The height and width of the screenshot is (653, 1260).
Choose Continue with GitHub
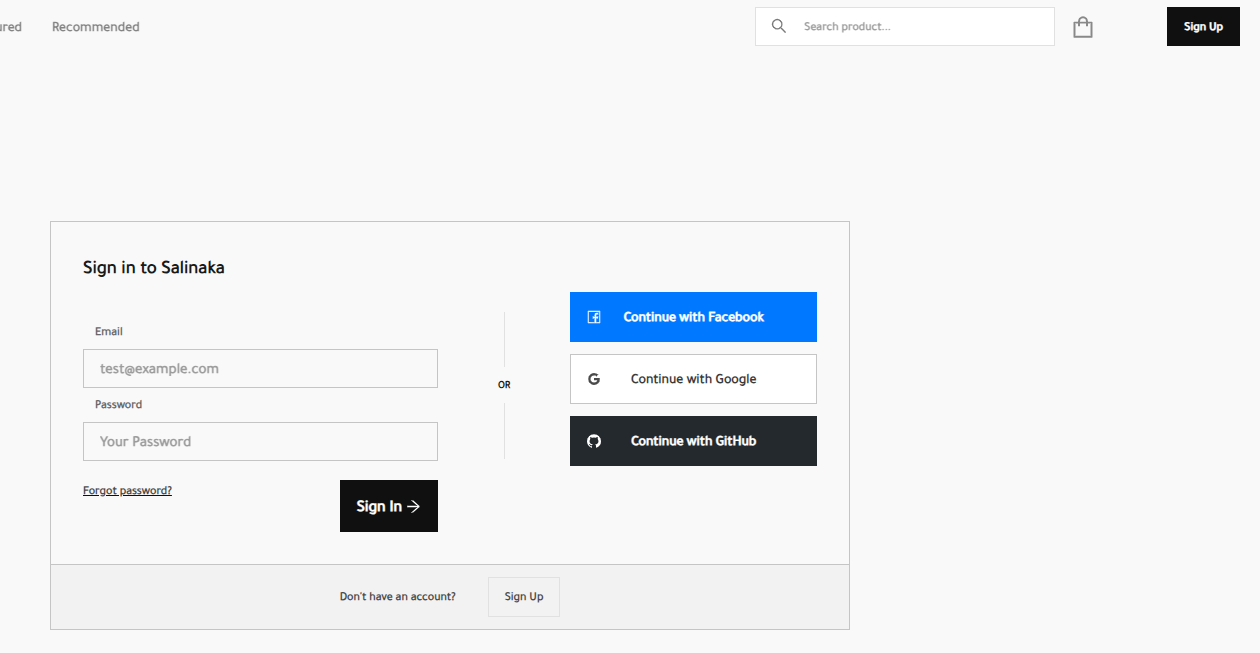click(x=693, y=441)
